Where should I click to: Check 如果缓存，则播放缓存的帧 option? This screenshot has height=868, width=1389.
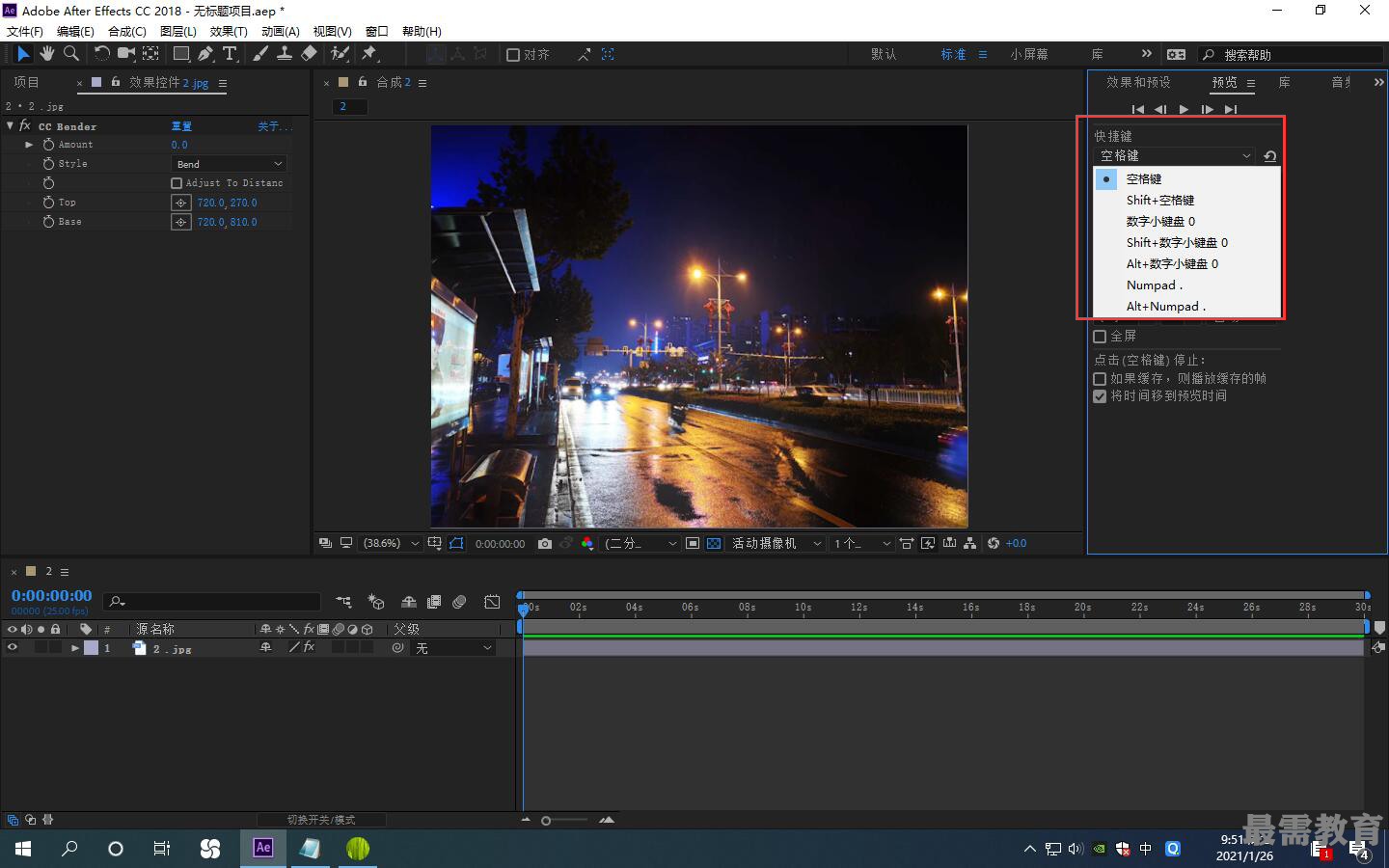[1100, 379]
